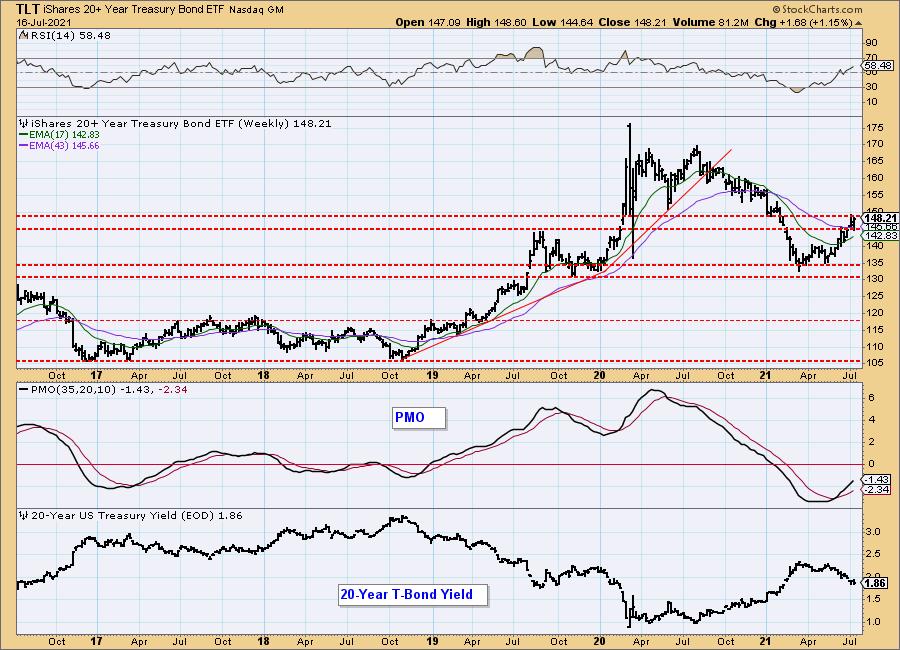
Task: Click the 20-Year US Treasury Yield (EOD) legend text
Action: tap(137, 516)
